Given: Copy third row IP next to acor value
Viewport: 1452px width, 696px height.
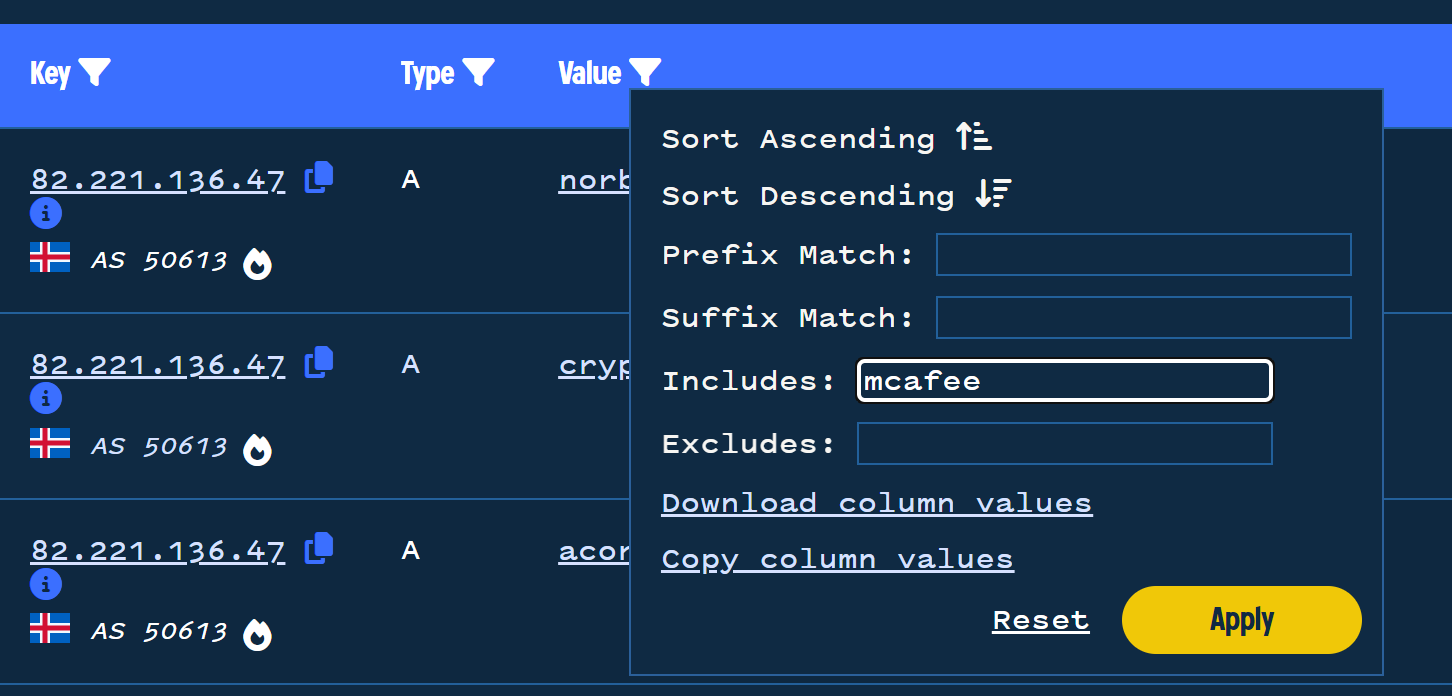Looking at the screenshot, I should tap(319, 548).
